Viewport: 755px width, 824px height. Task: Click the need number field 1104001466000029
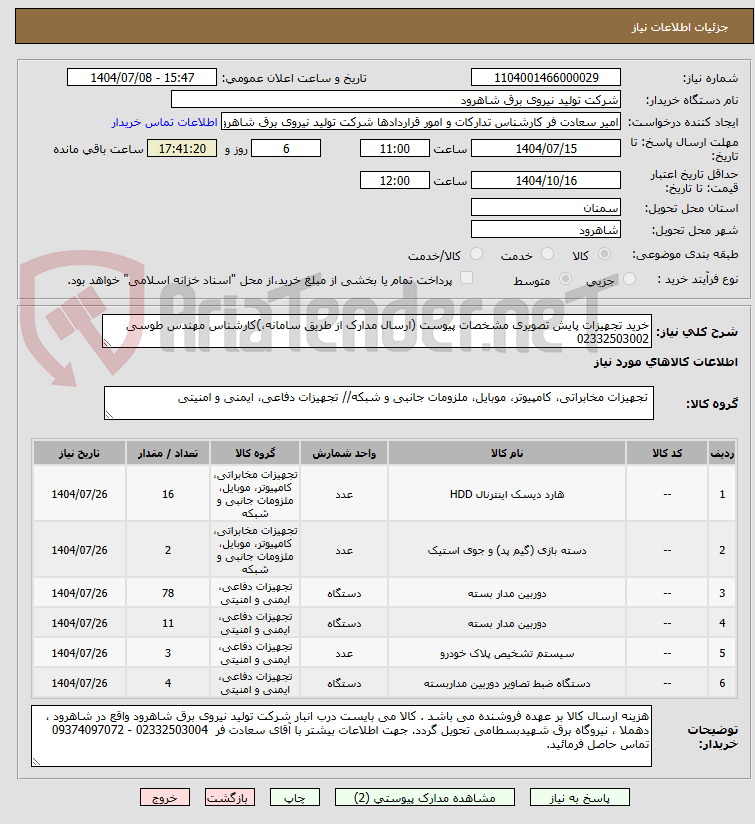point(546,77)
